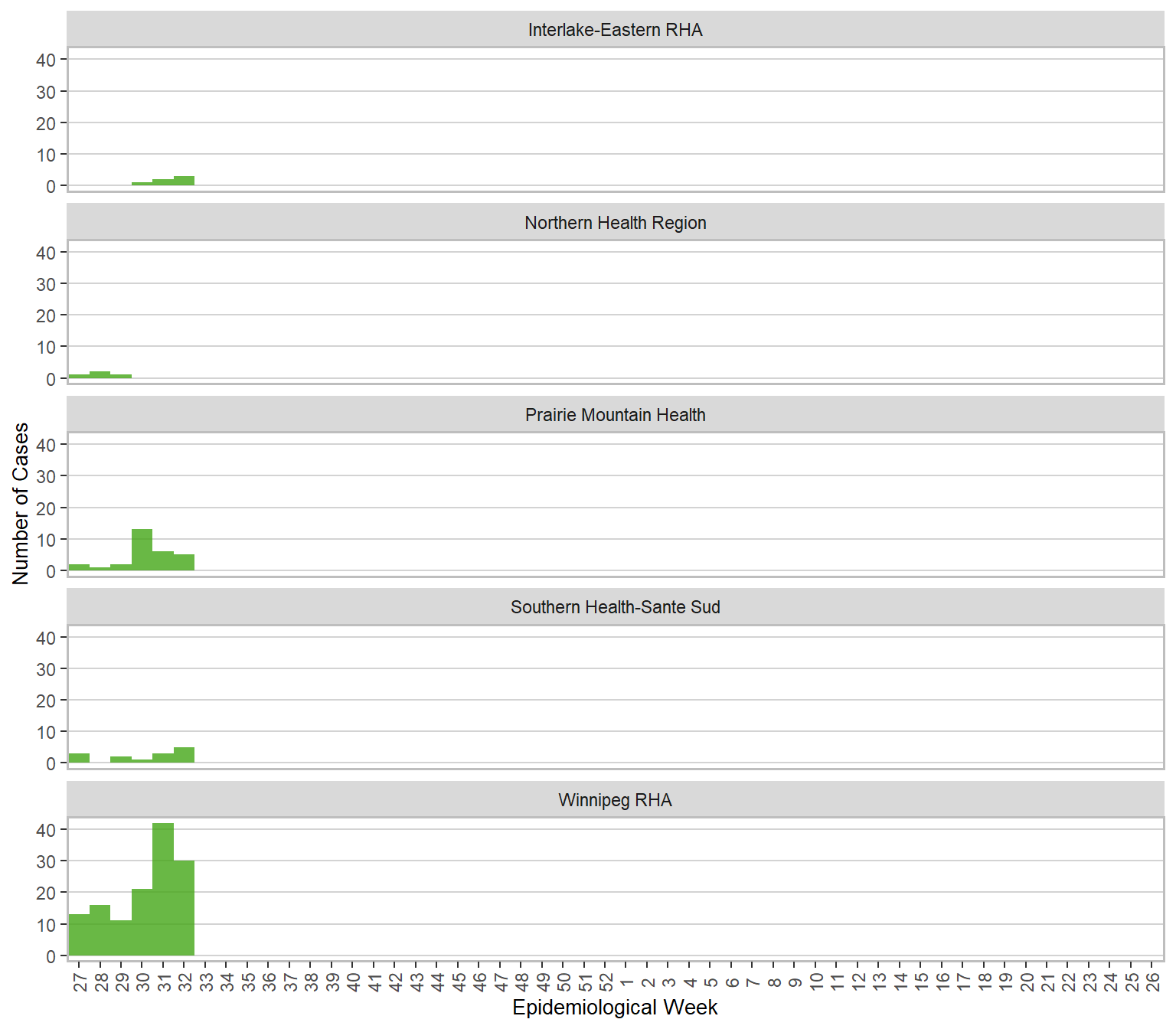This screenshot has height=1029, width=1176.
Task: Click the Southern Health-Sante Sud week 32 bar
Action: click(184, 755)
